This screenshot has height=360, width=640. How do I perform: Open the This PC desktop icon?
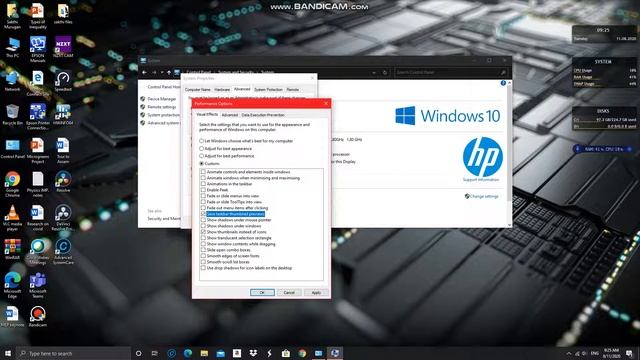pos(12,47)
